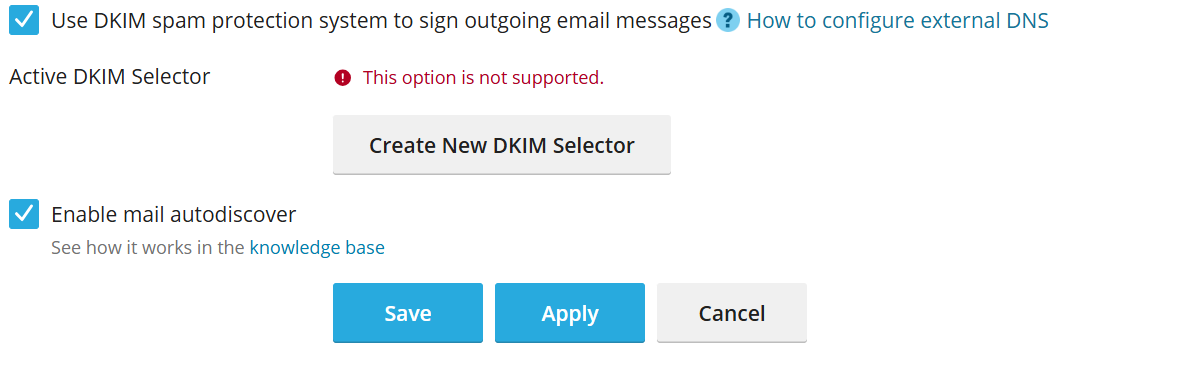Click the 'This option is not supported.' message
The image size is (1177, 375).
point(483,77)
